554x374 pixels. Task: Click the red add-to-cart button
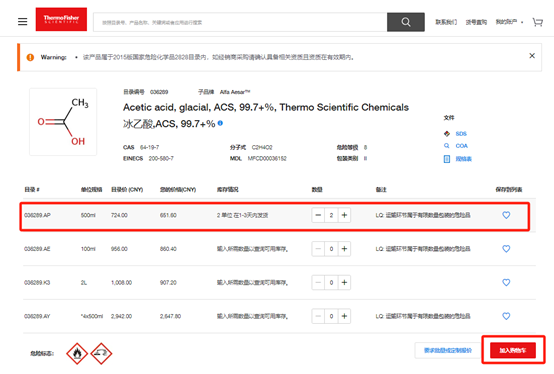(x=513, y=350)
